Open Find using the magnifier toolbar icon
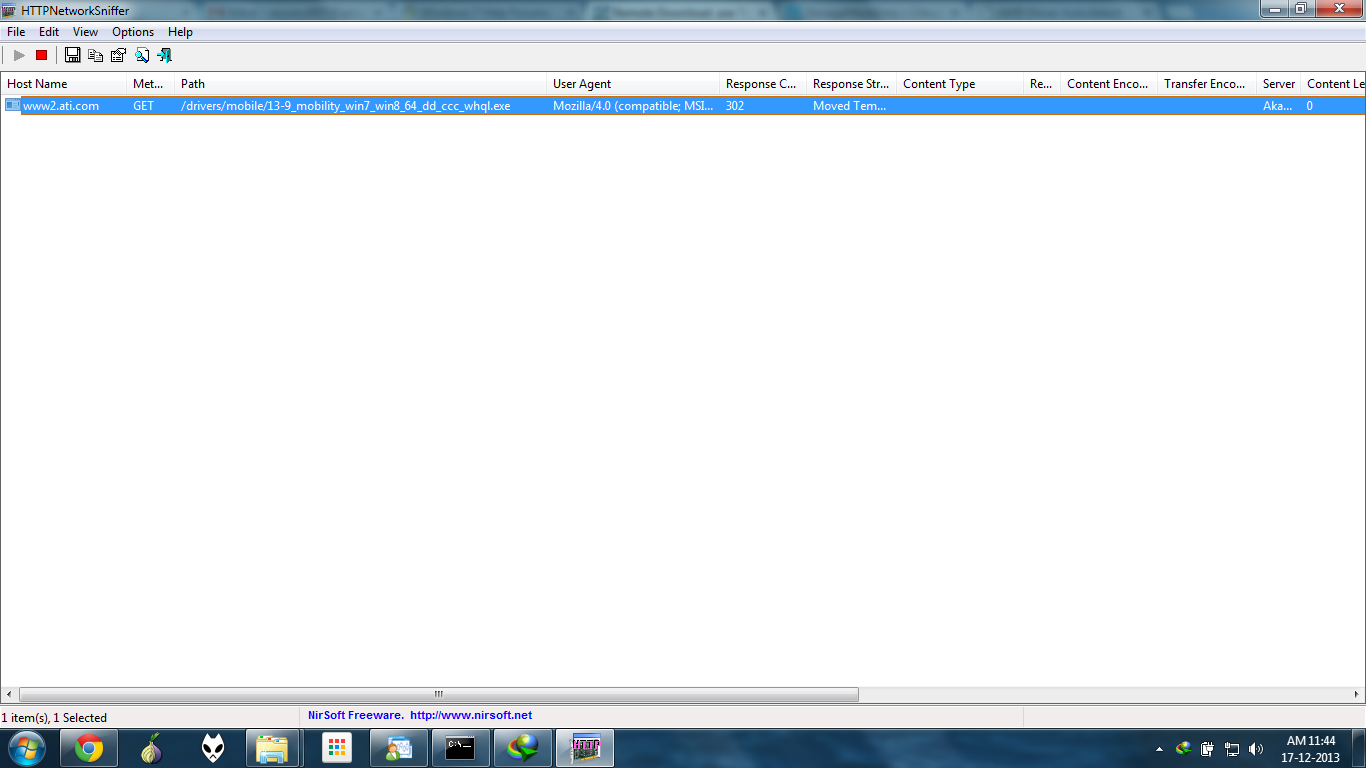 tap(142, 56)
